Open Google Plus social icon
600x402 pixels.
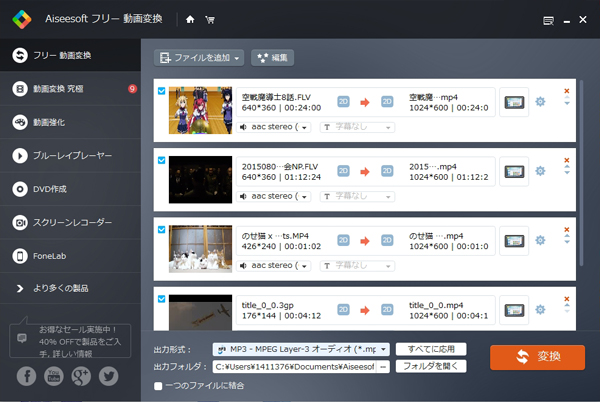[81, 376]
